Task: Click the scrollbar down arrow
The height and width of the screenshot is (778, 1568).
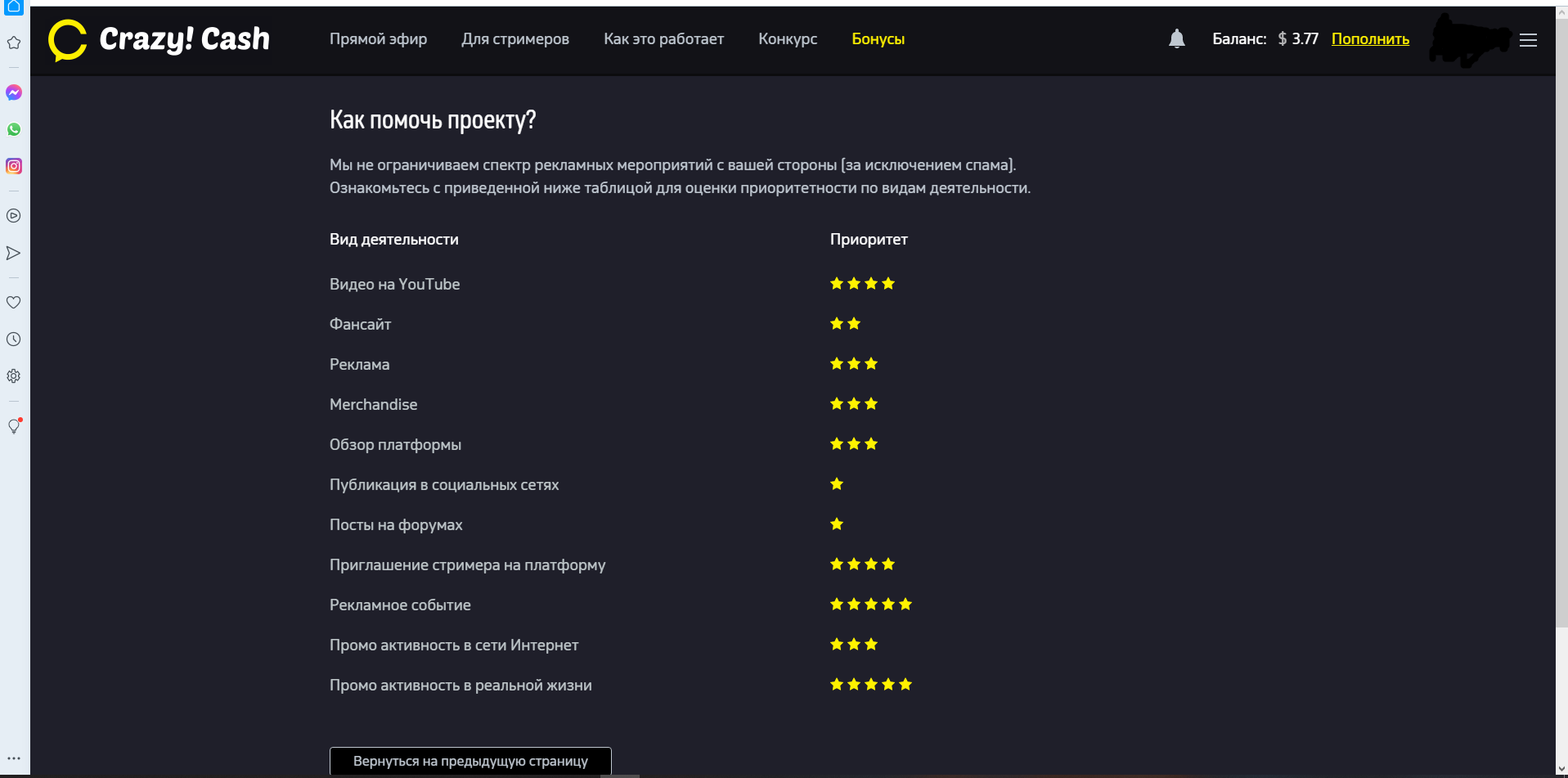Action: pos(1561,769)
